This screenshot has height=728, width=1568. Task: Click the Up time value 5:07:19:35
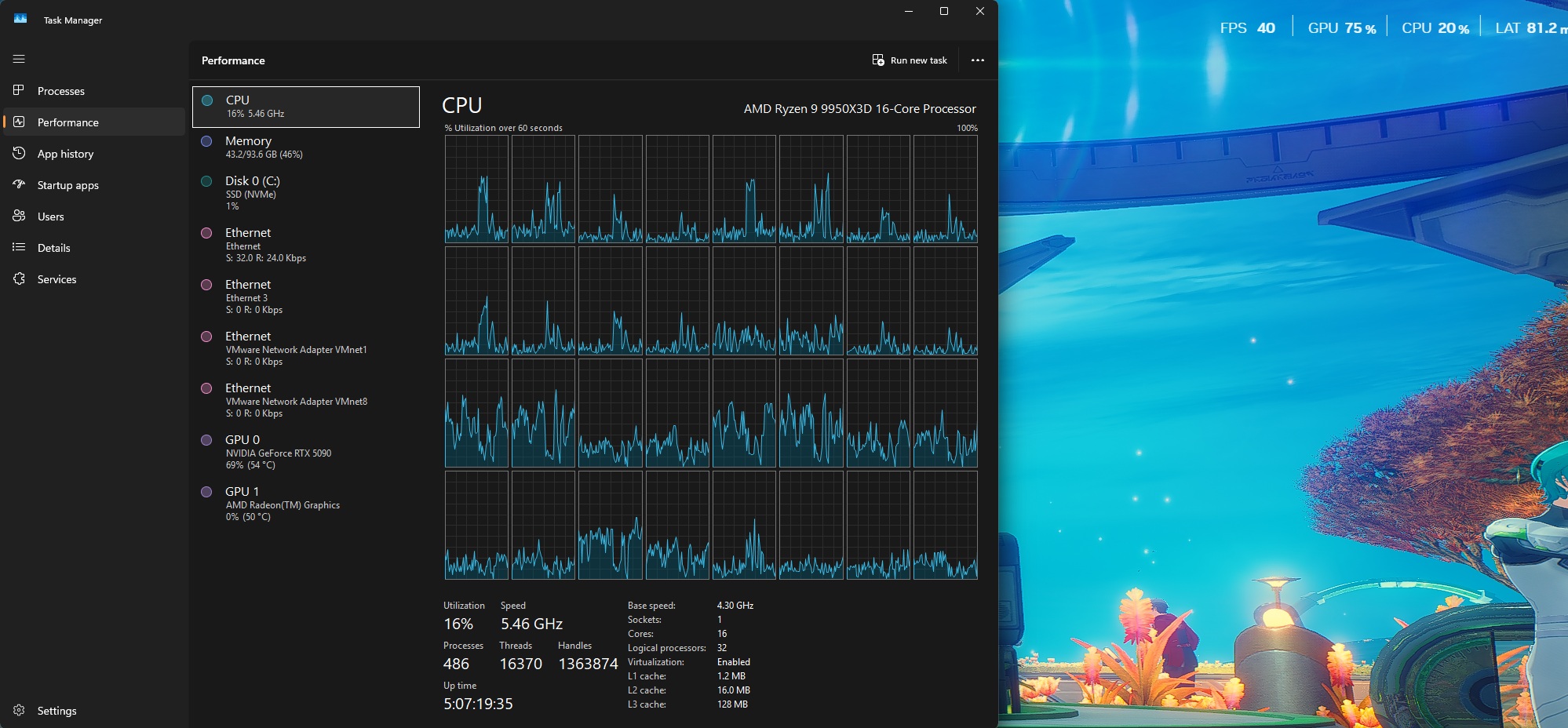click(x=478, y=704)
